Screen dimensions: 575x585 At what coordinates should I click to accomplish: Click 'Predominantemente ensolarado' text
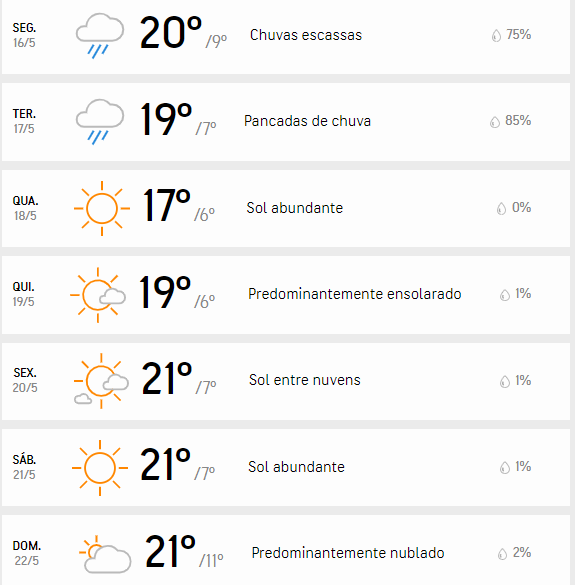point(355,294)
